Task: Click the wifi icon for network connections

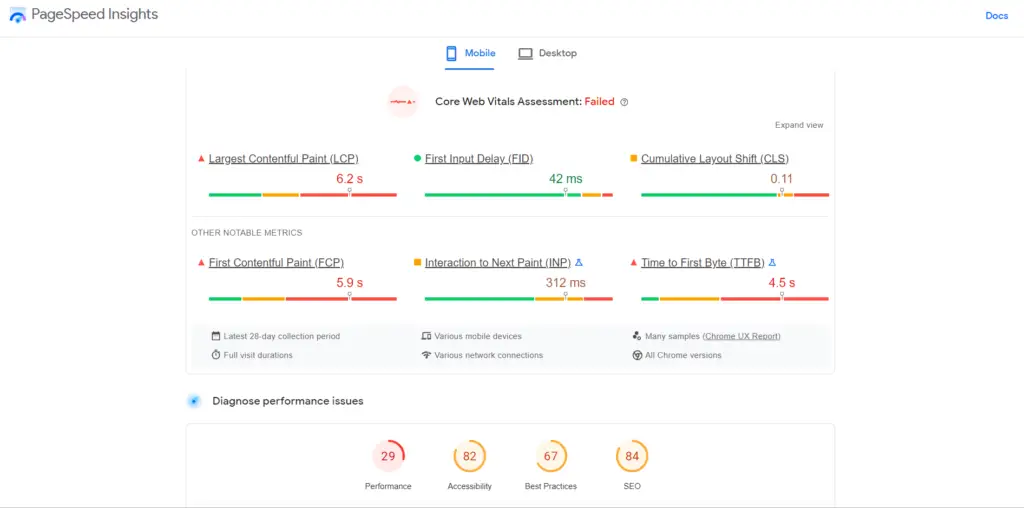Action: (426, 355)
